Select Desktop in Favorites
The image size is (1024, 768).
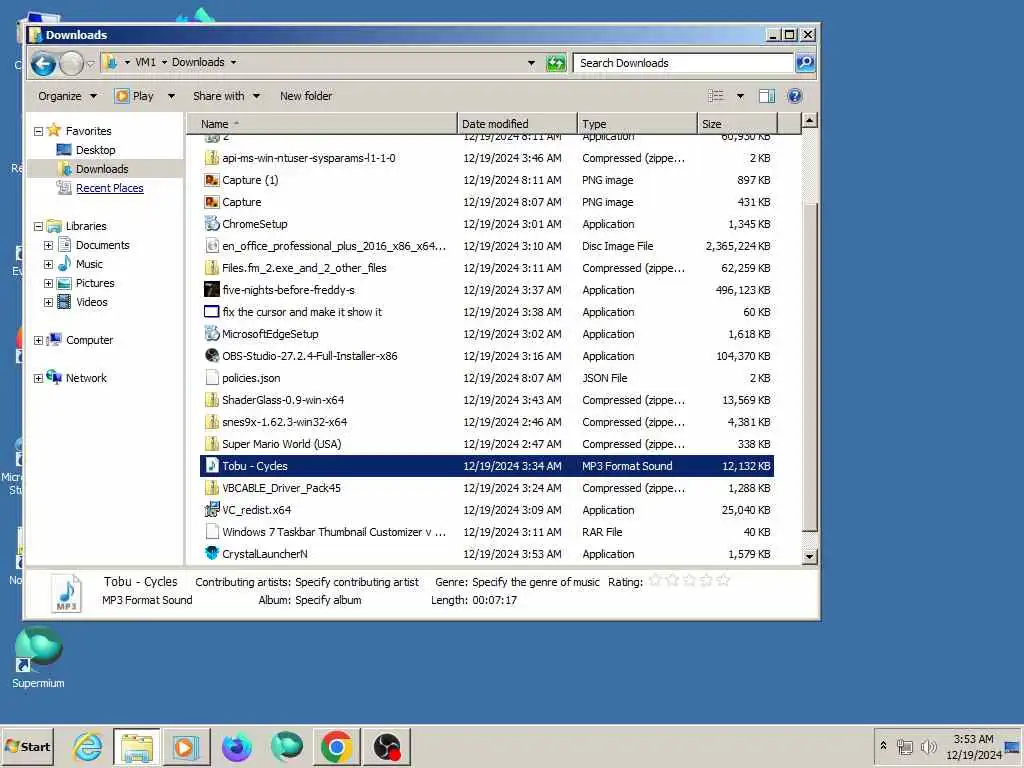click(x=95, y=150)
